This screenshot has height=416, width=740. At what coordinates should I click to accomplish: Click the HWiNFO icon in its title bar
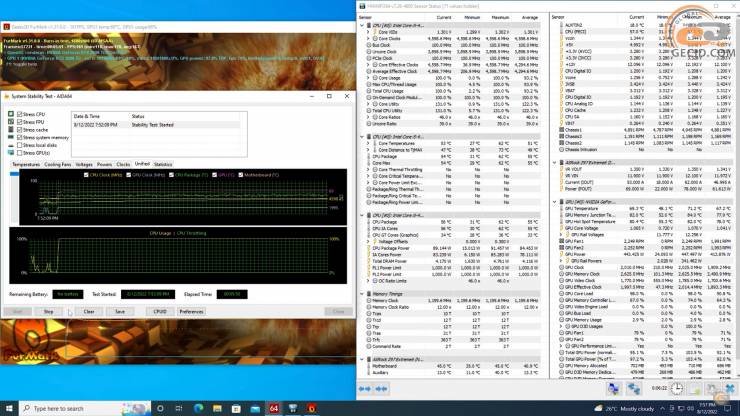(x=362, y=6)
